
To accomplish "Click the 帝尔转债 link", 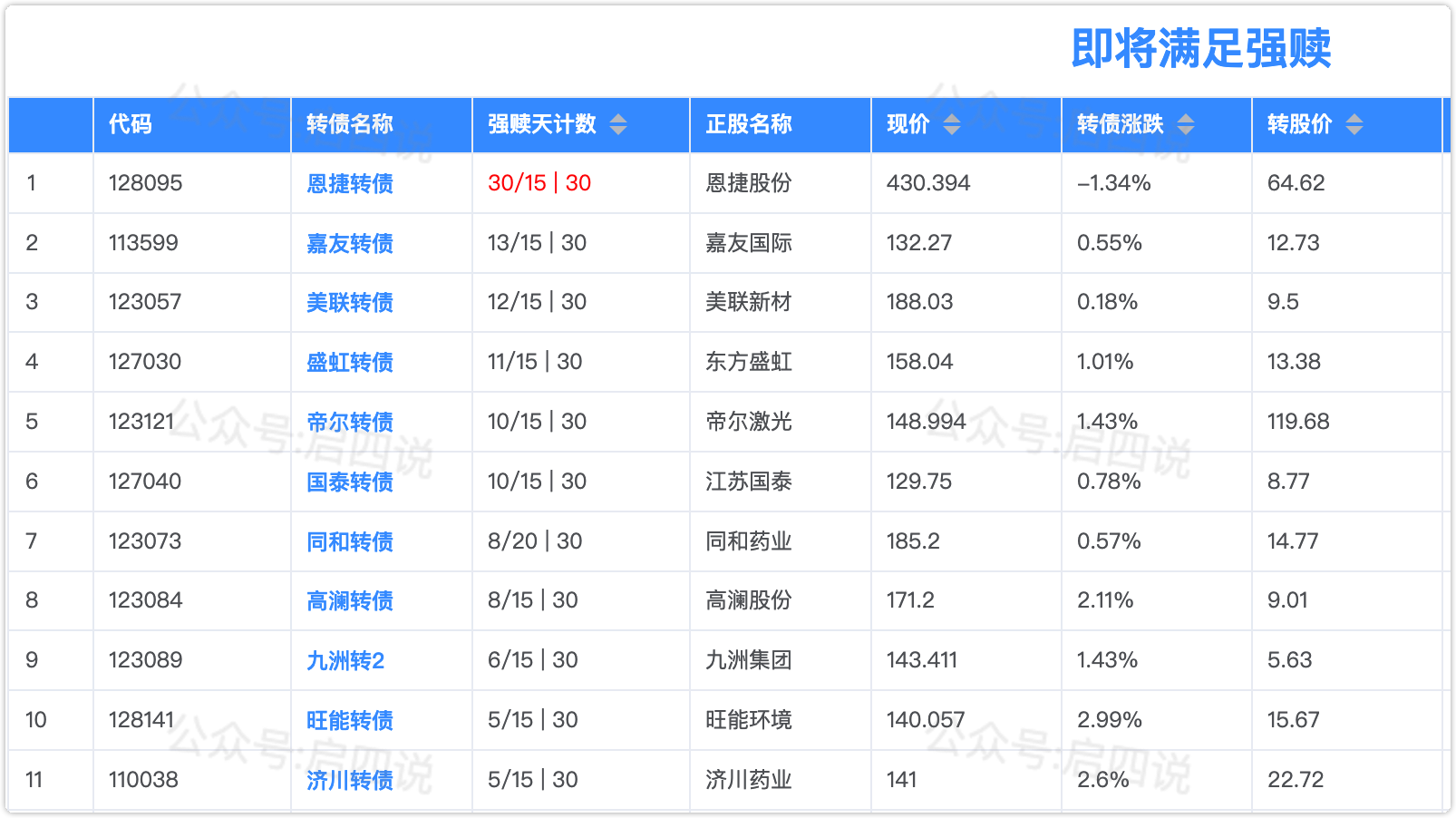I will coord(349,422).
